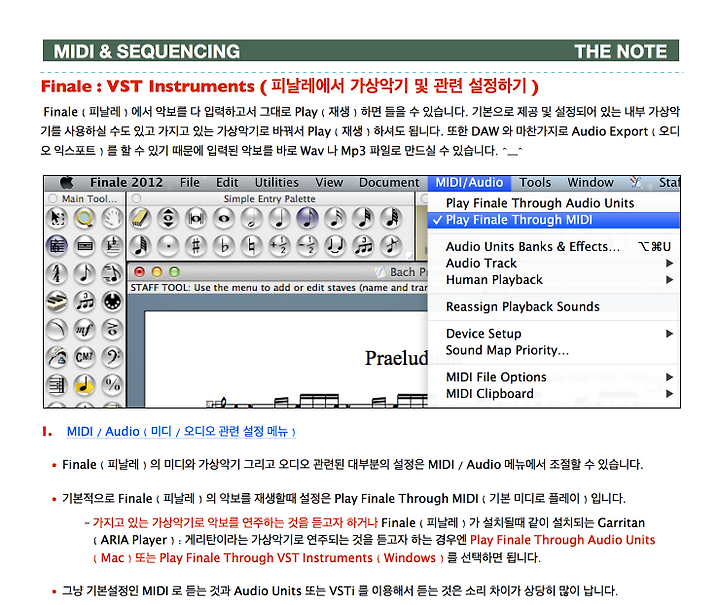The width and height of the screenshot is (720, 605).
Task: Expand the Device Setup submenu
Action: point(553,334)
